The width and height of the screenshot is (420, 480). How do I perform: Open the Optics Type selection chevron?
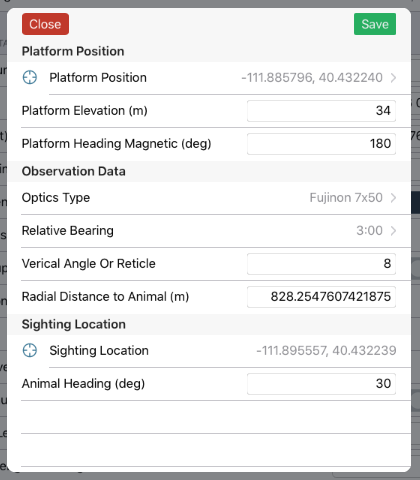(393, 198)
